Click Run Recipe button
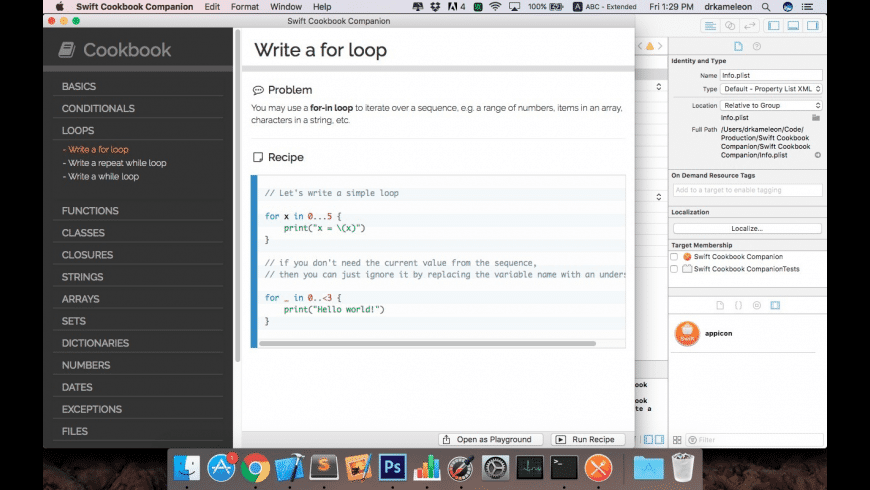This screenshot has height=490, width=870. point(588,440)
